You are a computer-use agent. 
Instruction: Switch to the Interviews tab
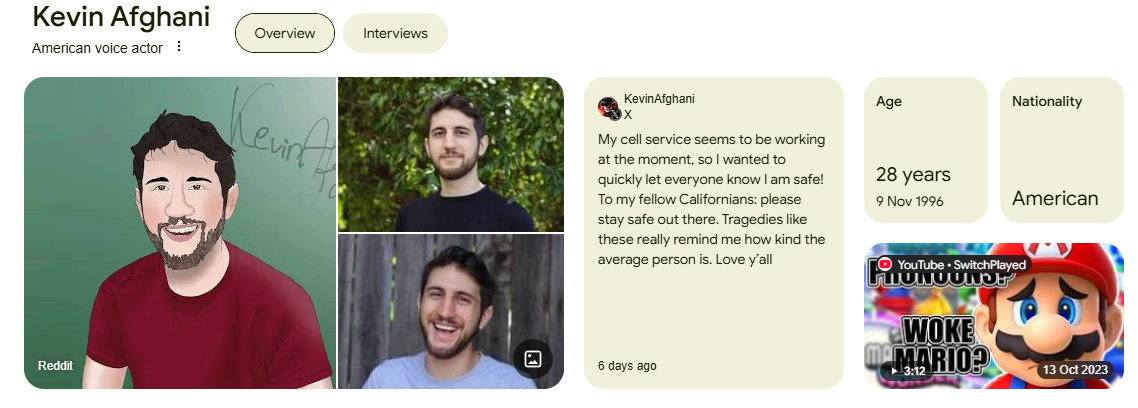coord(395,33)
